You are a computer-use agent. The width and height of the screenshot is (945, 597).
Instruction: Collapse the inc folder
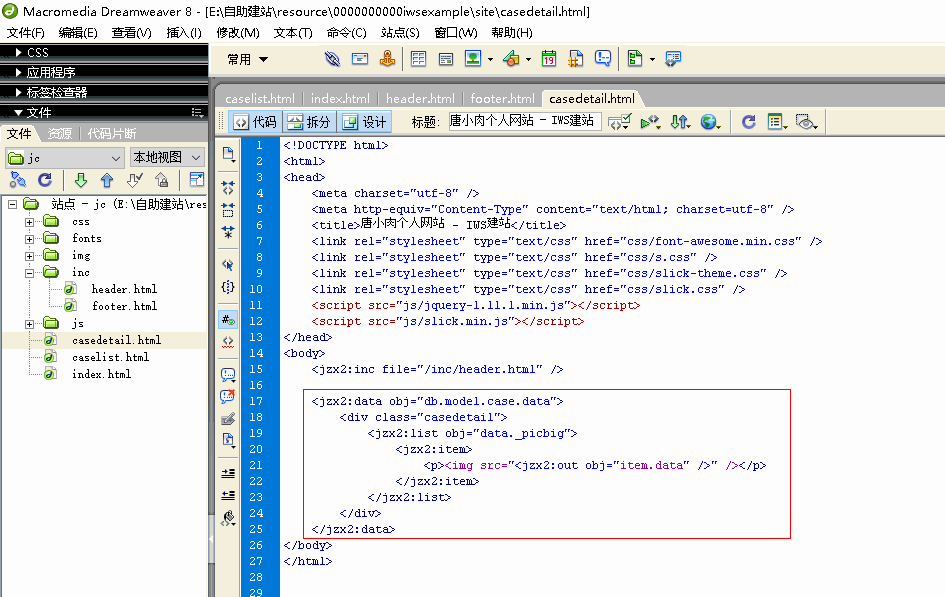pyautogui.click(x=29, y=273)
